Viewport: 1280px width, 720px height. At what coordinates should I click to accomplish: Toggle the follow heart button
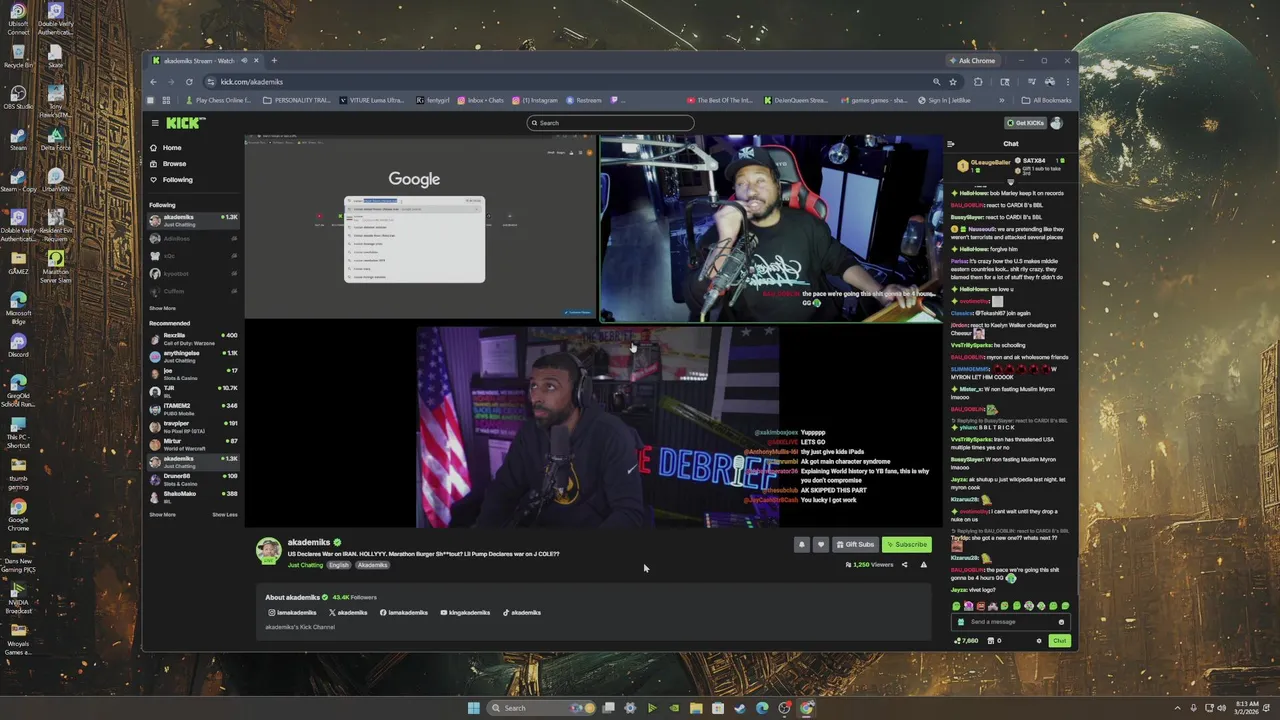click(821, 545)
